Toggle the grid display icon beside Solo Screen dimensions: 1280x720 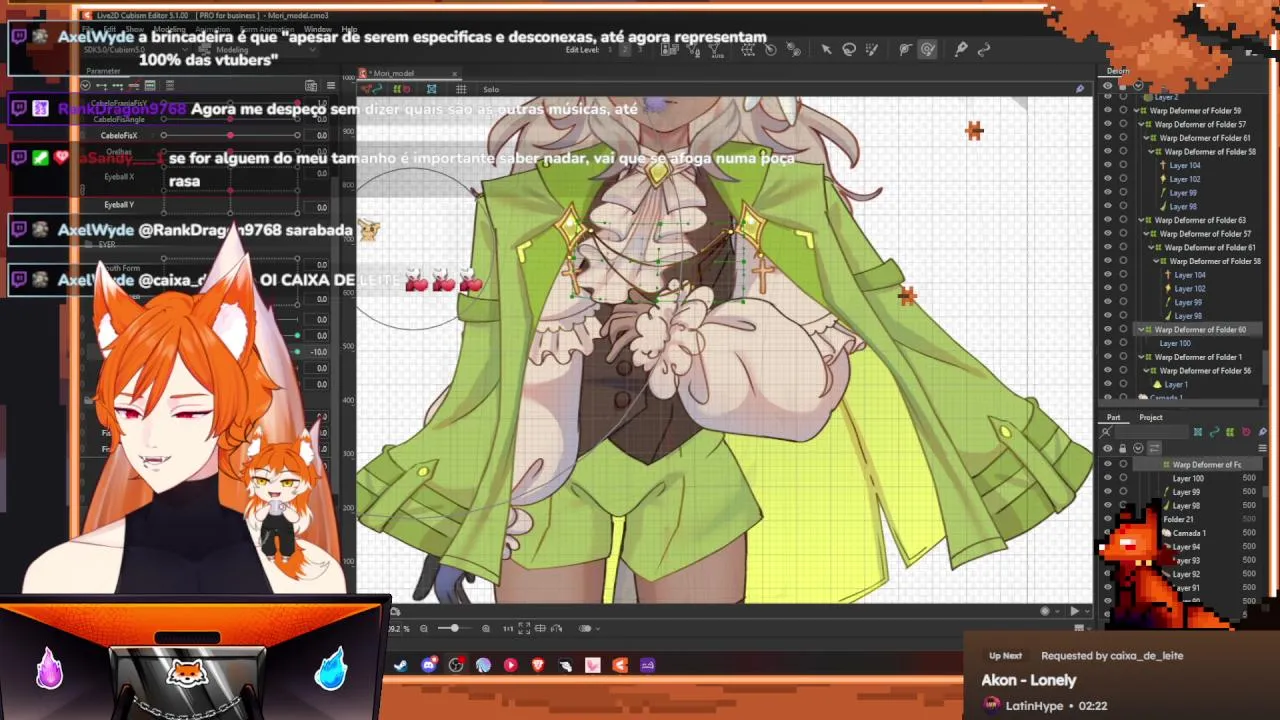(x=461, y=89)
